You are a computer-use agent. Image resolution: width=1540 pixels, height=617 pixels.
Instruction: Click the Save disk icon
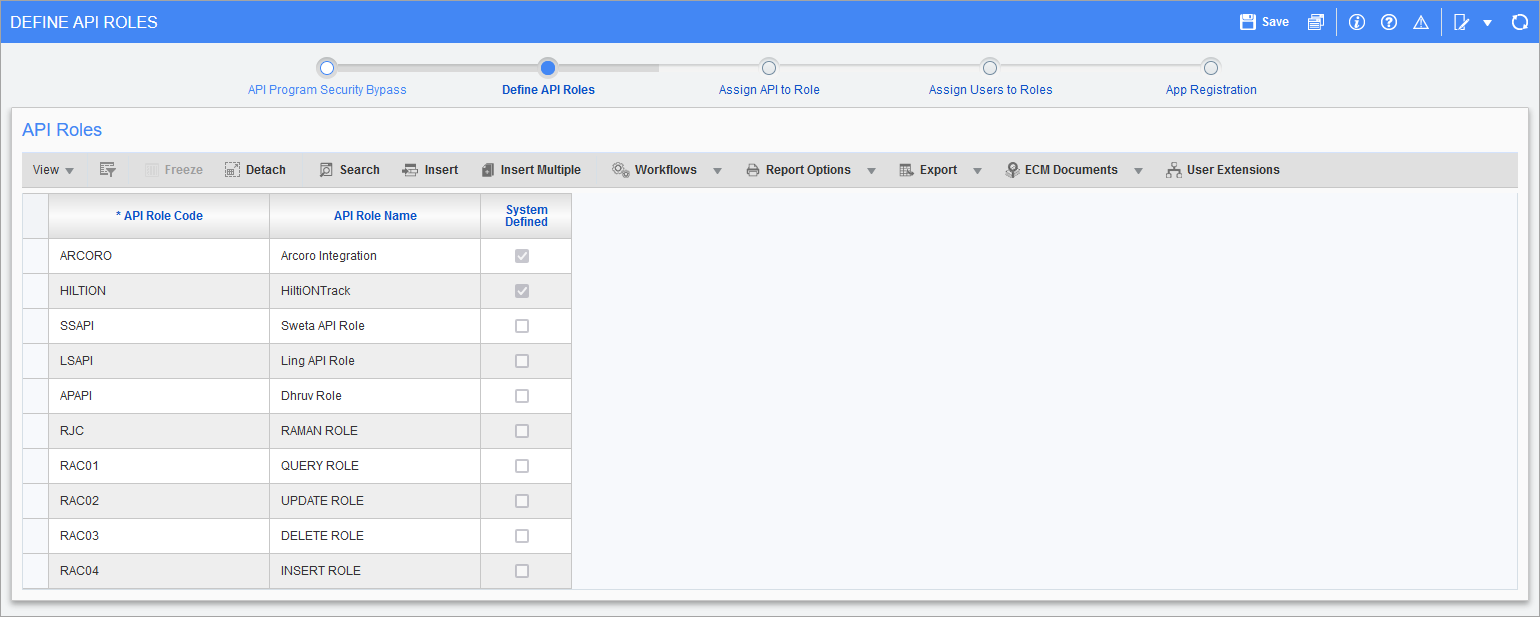coord(1247,22)
